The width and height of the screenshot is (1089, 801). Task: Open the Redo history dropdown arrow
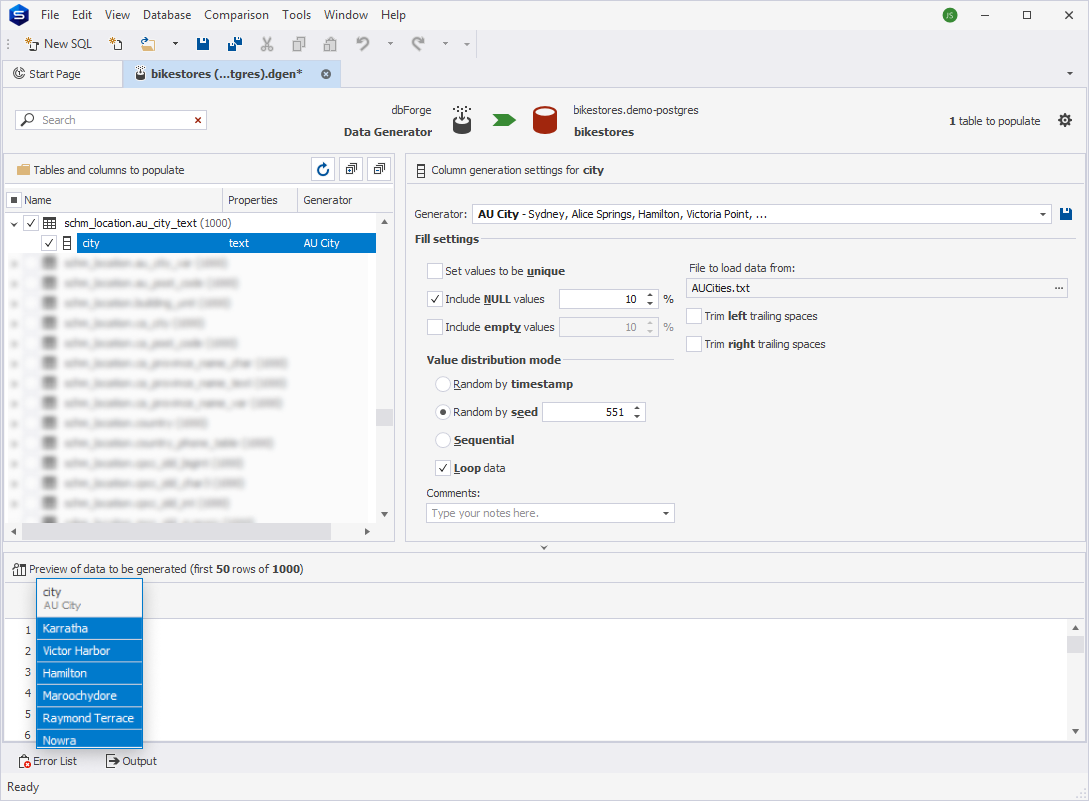click(445, 44)
